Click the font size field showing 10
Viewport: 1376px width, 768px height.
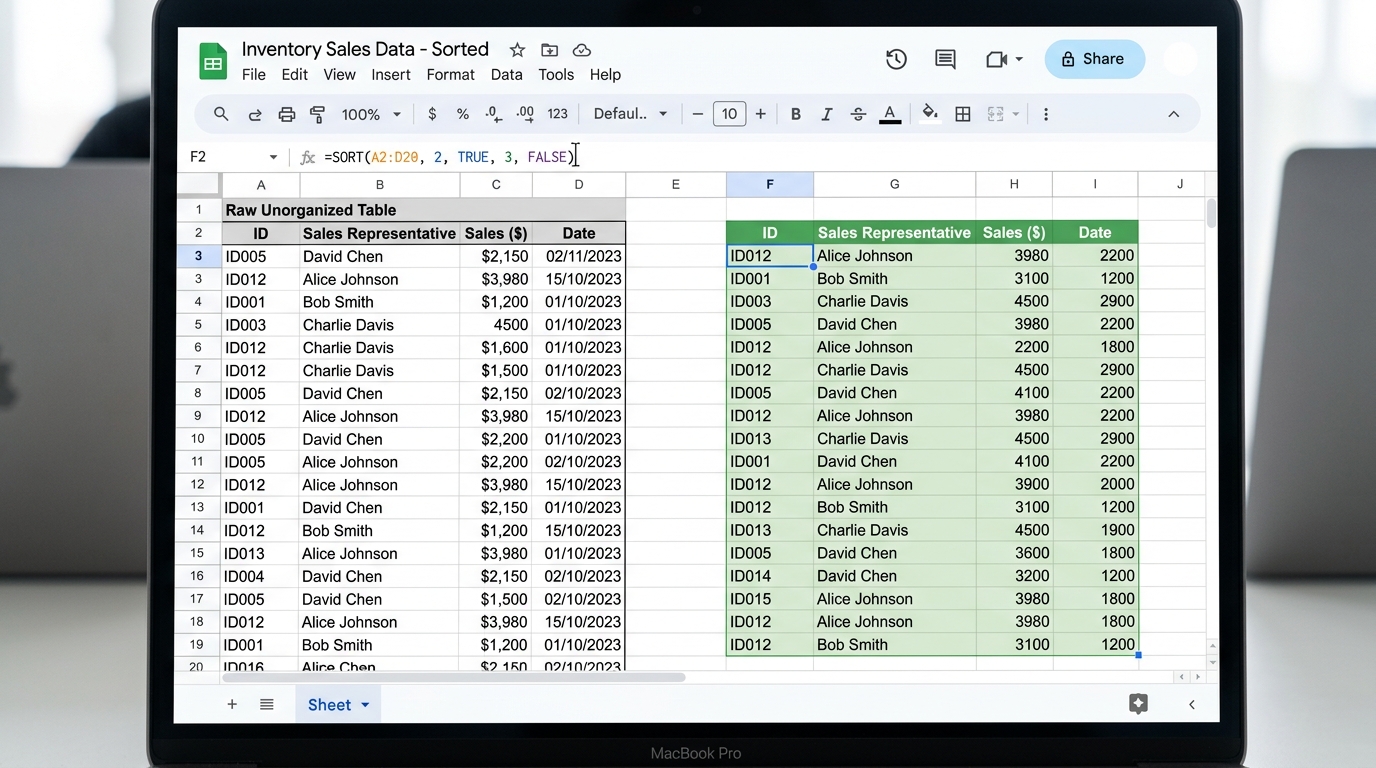pos(730,114)
